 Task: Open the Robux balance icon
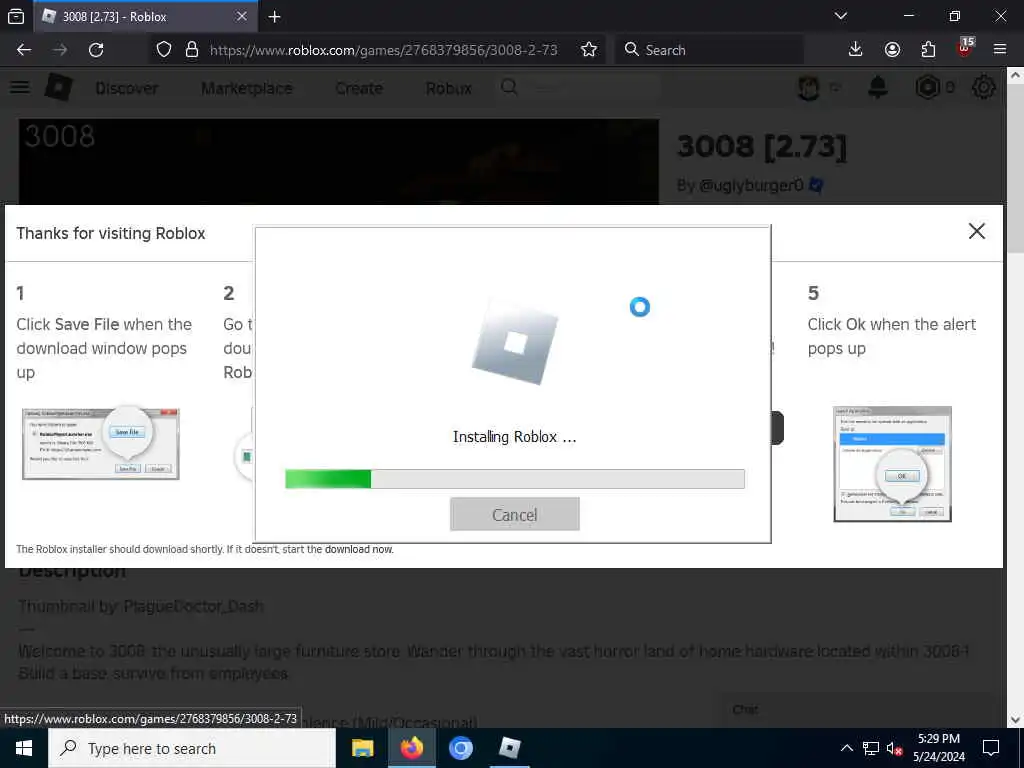tap(927, 88)
